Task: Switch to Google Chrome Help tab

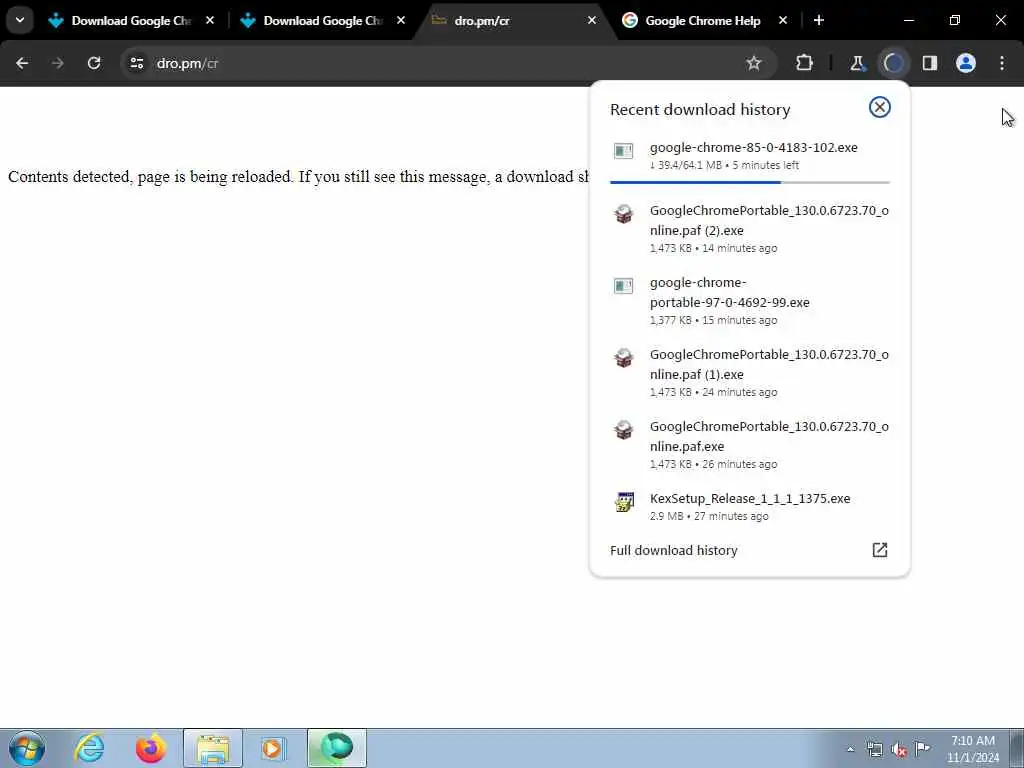Action: click(x=702, y=20)
